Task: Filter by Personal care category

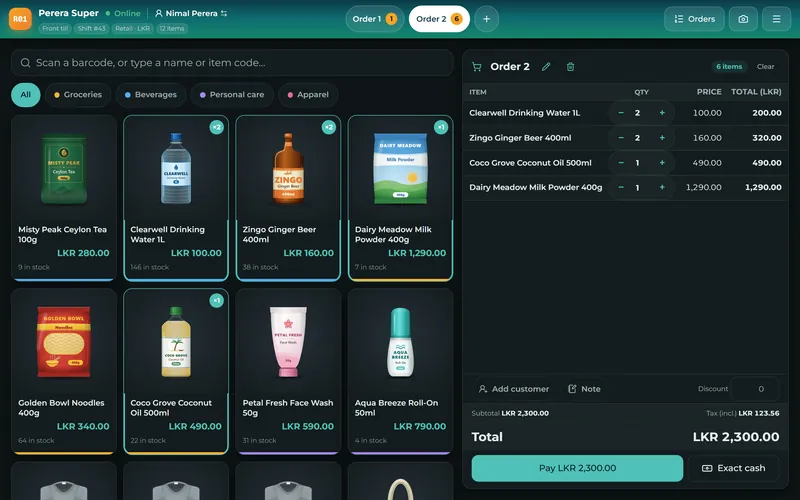Action: coord(232,95)
